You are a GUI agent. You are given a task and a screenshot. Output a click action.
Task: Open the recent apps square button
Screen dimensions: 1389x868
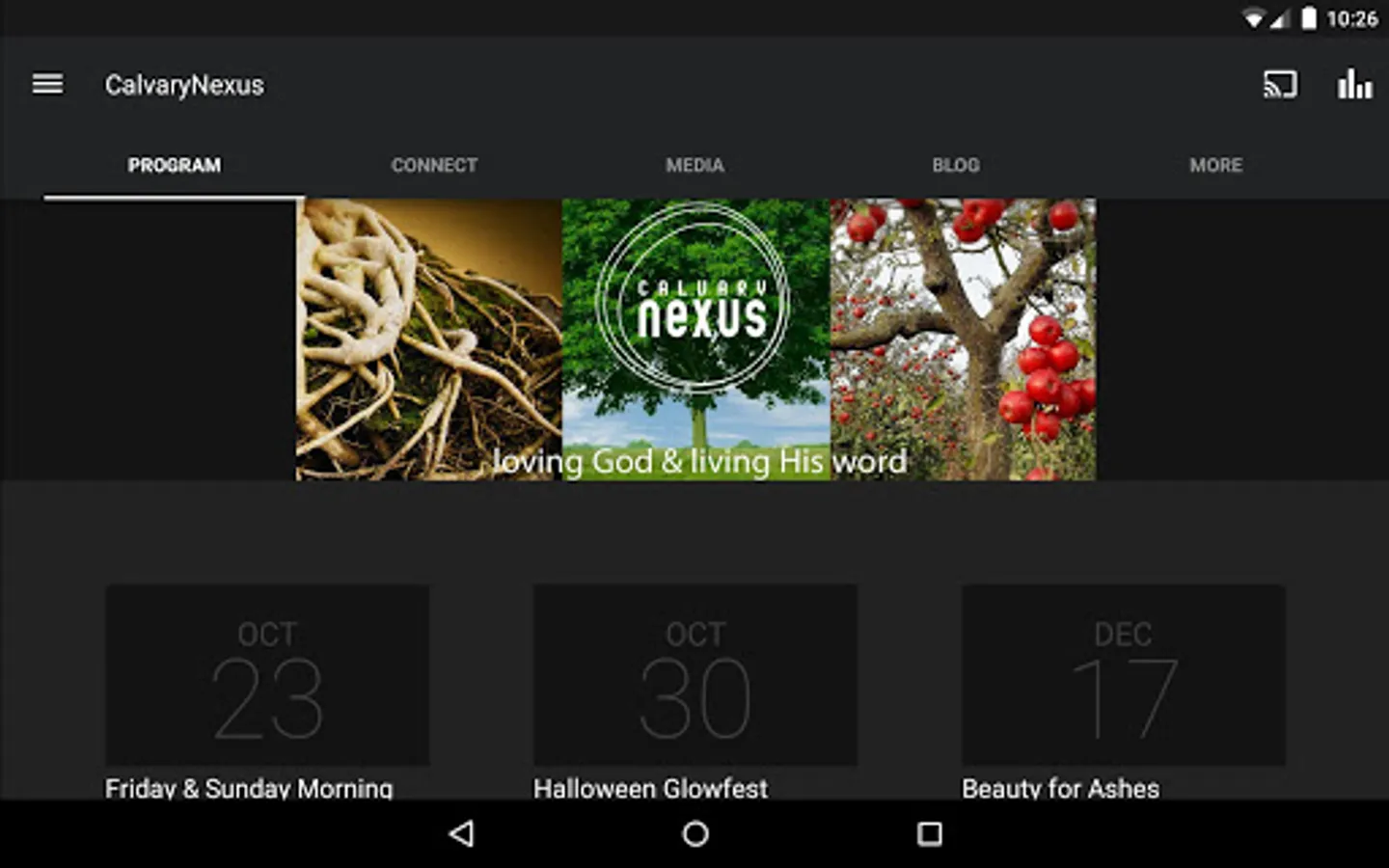[930, 833]
